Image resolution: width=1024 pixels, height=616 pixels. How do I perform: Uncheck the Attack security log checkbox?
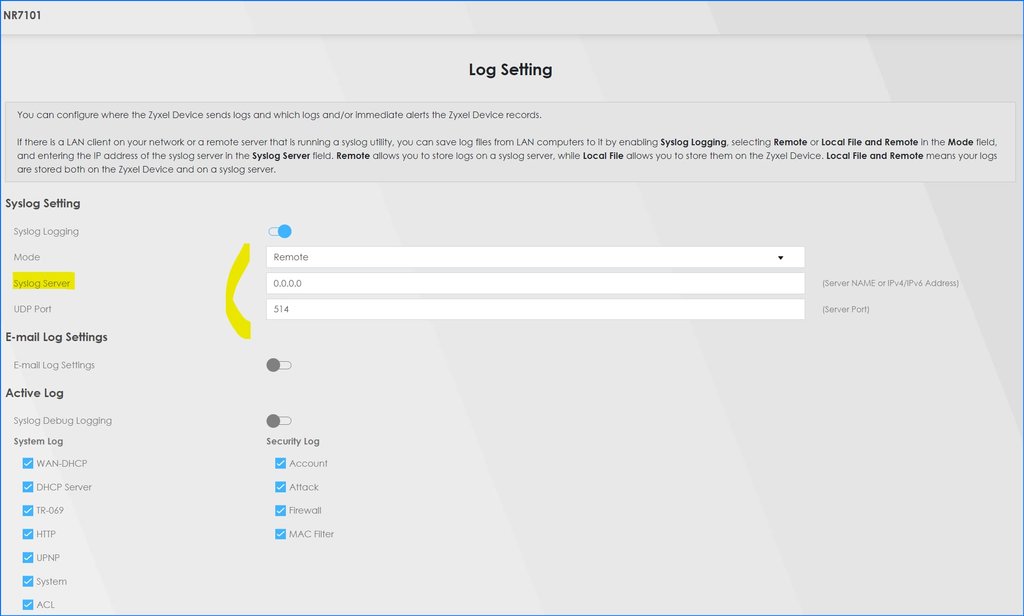click(x=280, y=487)
